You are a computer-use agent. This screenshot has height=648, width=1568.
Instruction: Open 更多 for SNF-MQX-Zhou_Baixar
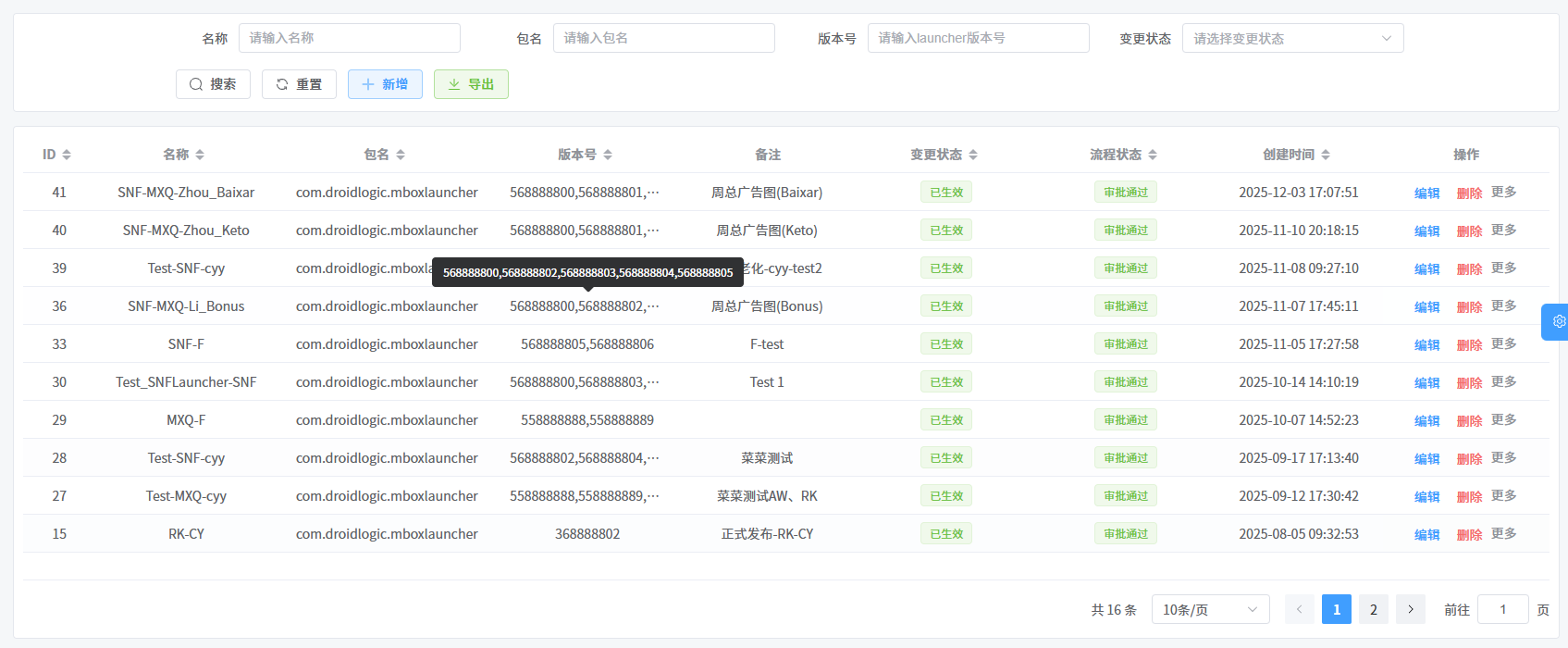point(1504,192)
